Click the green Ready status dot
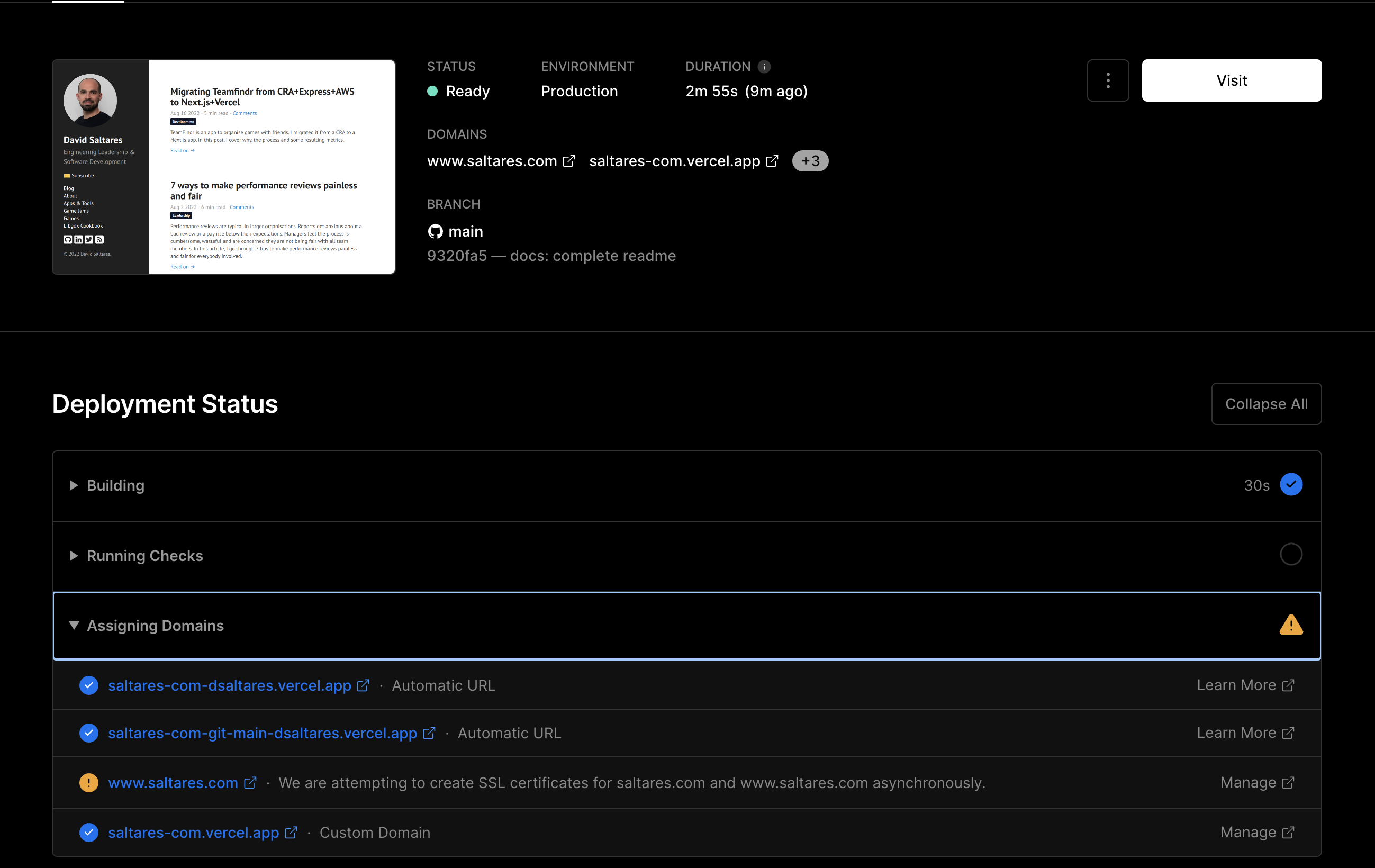 pos(433,92)
